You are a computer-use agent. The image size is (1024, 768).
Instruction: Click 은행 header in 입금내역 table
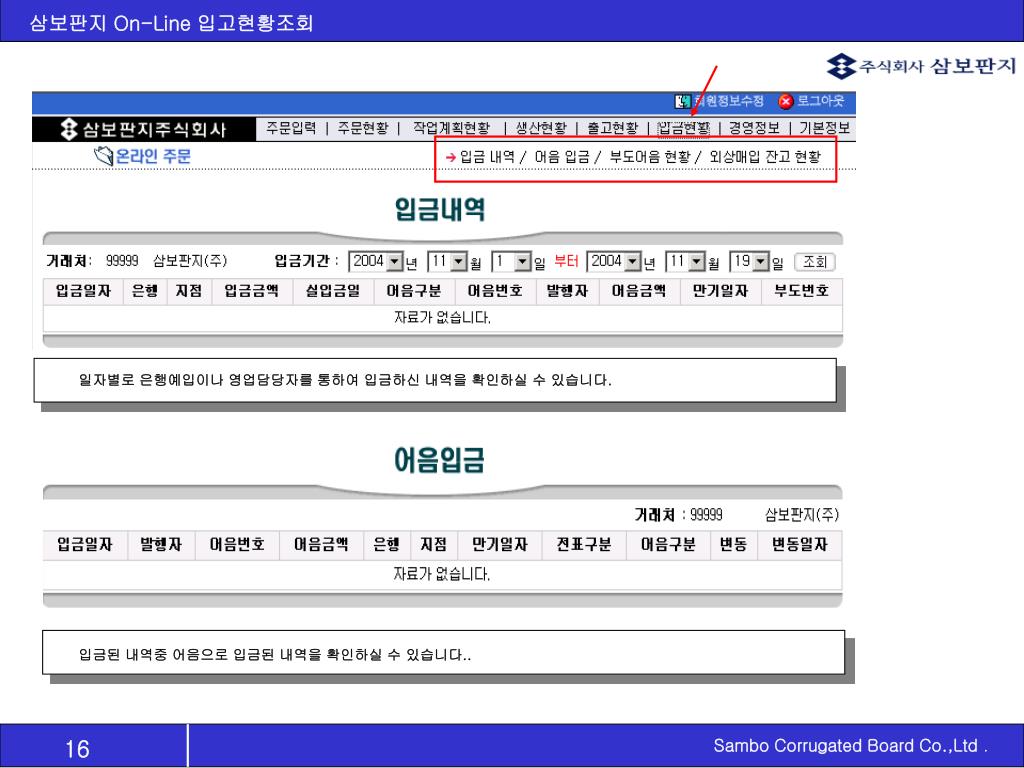coord(144,291)
